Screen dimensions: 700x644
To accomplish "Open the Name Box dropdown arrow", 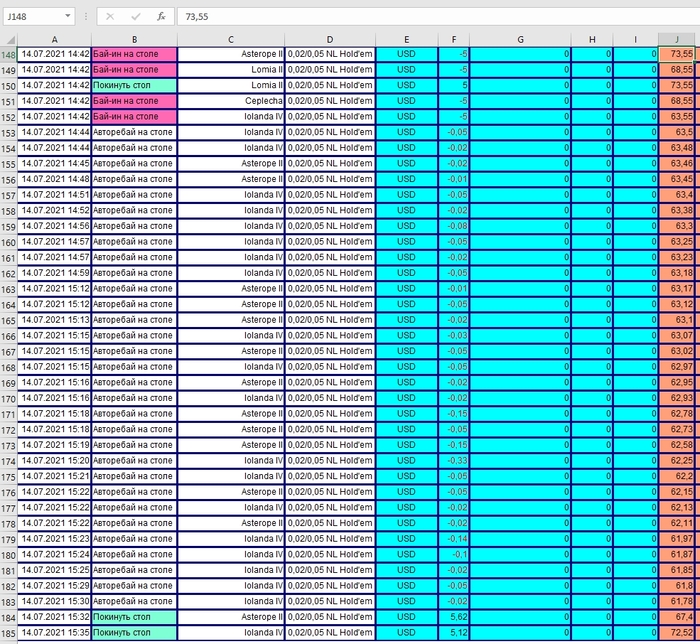I will pos(67,16).
